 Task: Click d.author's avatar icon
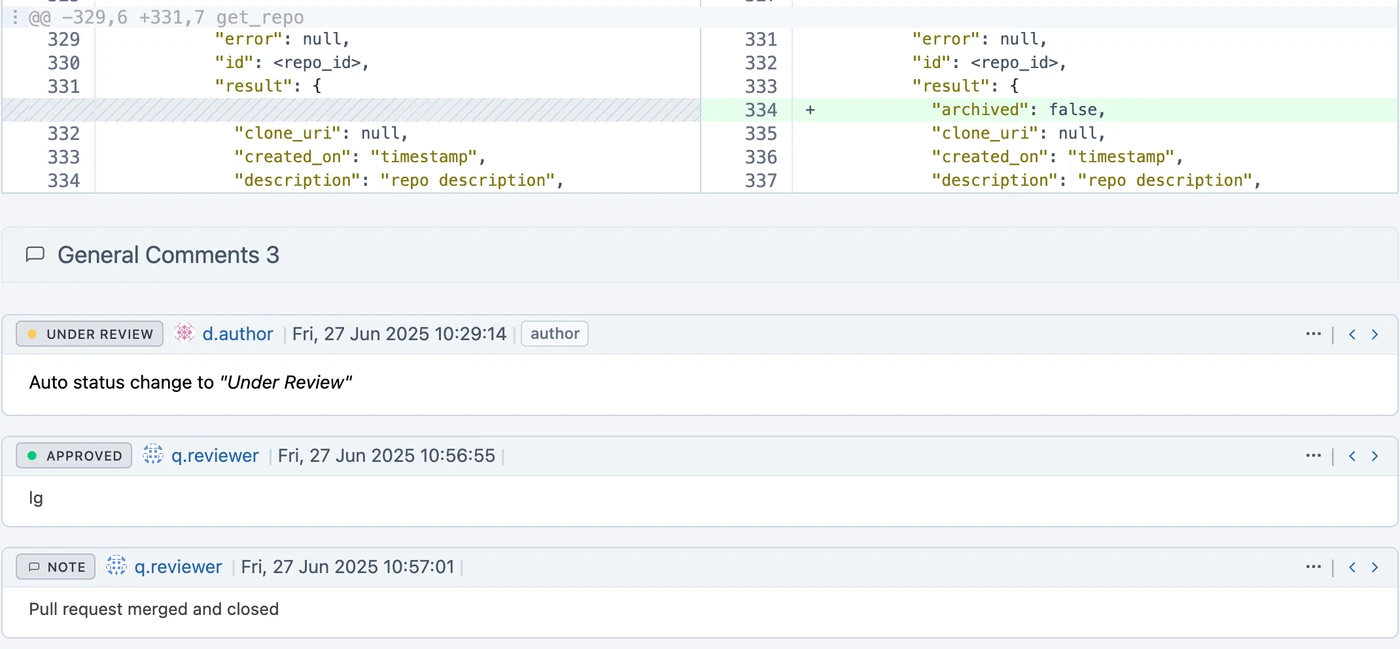click(x=184, y=333)
